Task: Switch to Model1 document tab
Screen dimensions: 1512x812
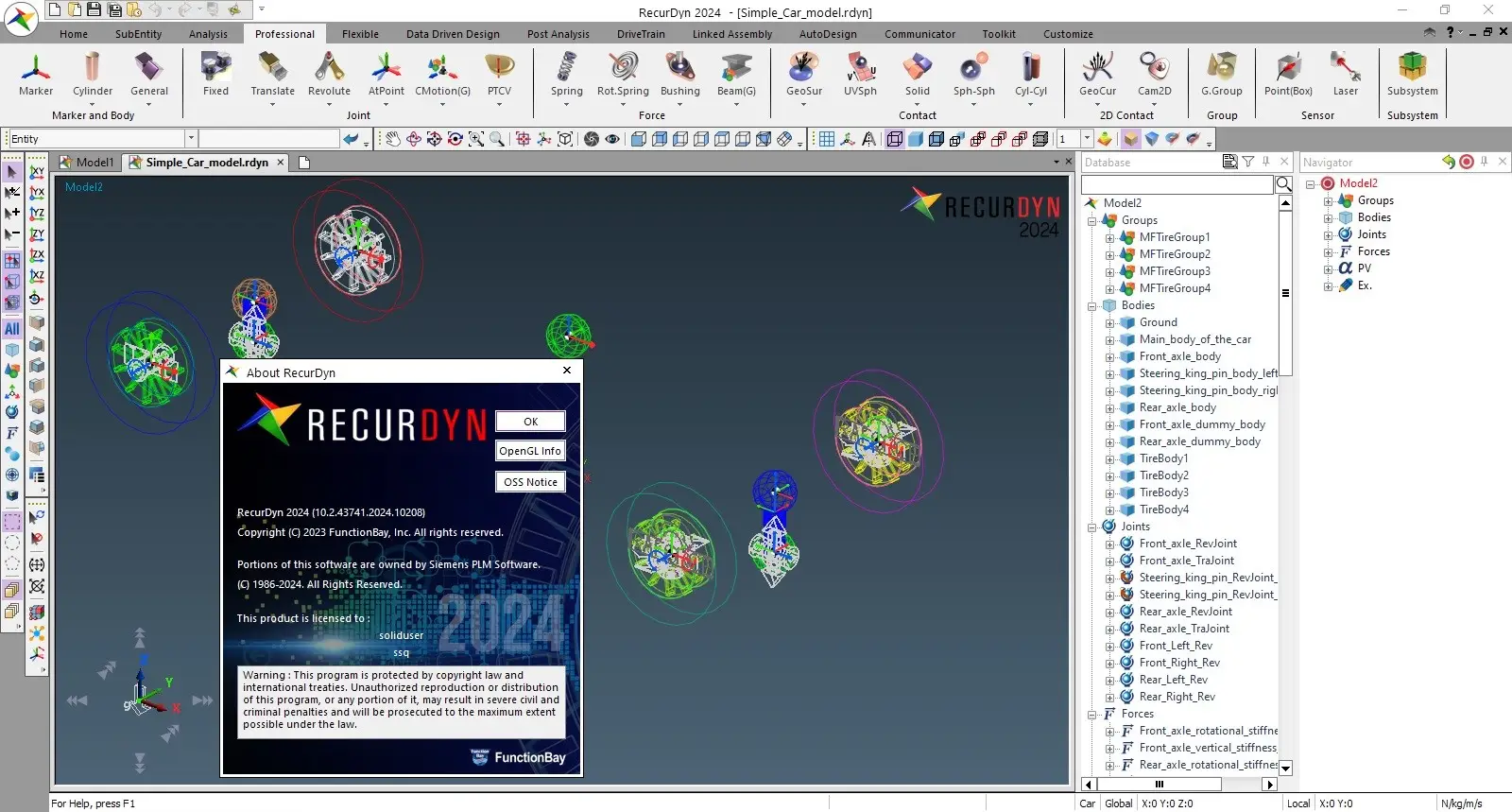Action: pos(86,162)
